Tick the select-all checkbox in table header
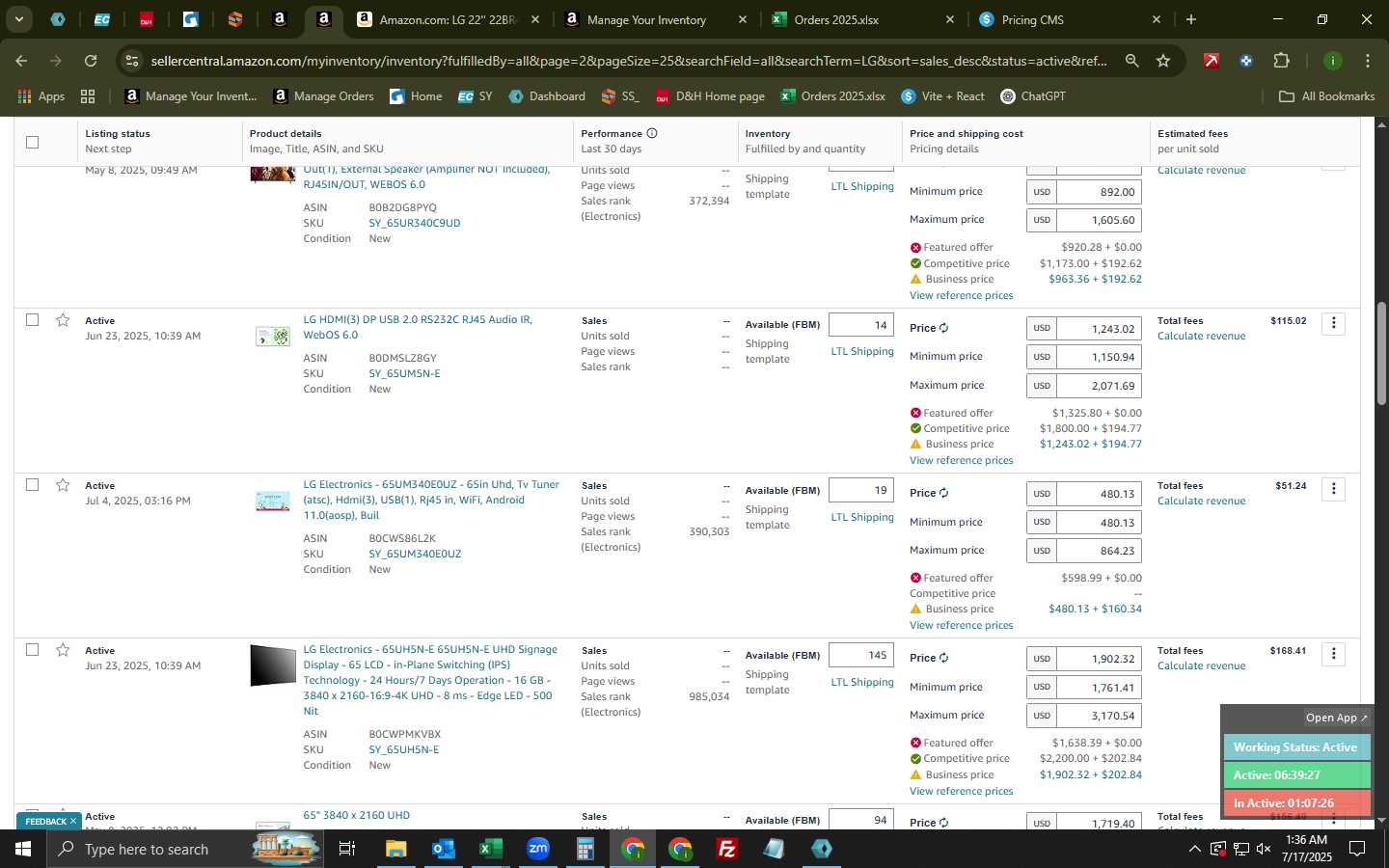Image resolution: width=1389 pixels, height=868 pixels. point(32,142)
